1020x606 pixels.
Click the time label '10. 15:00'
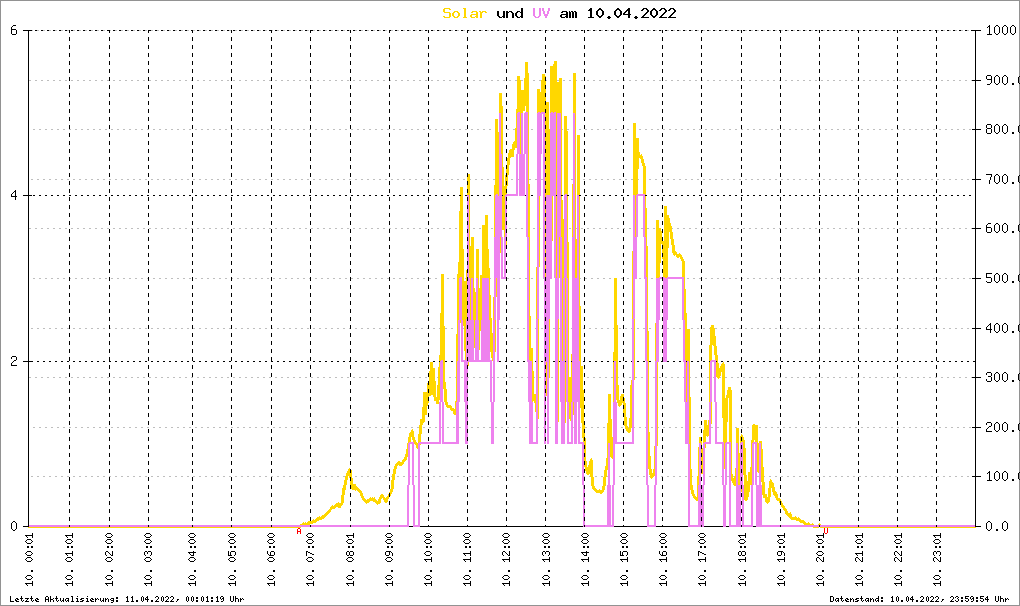[x=624, y=560]
